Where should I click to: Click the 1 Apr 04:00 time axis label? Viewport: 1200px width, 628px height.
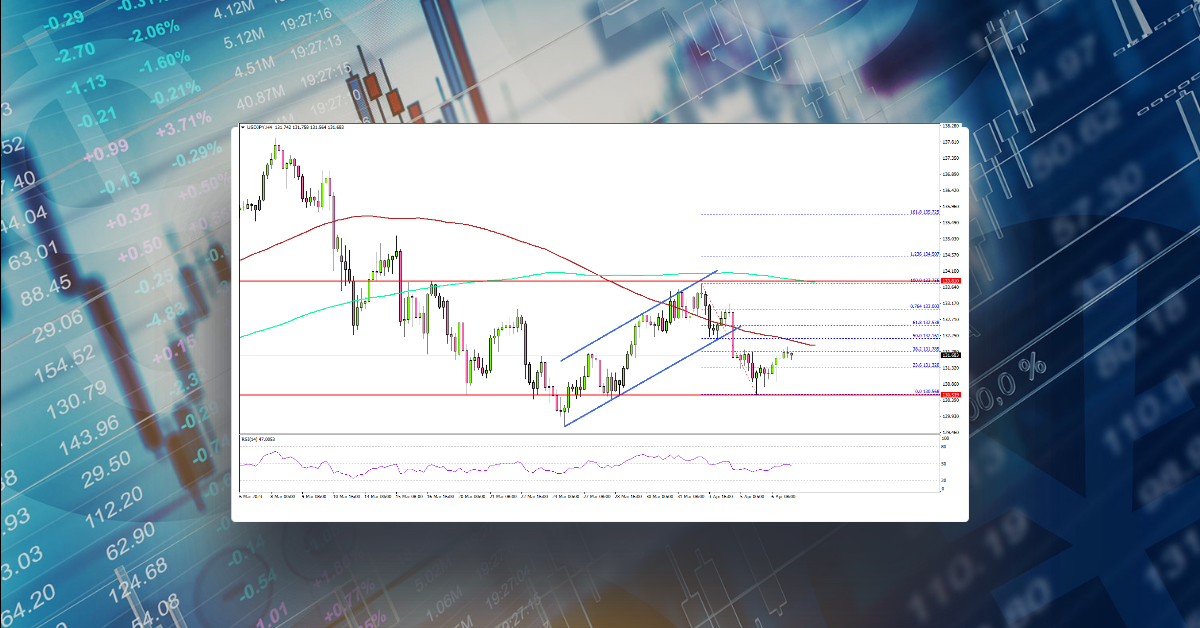tap(720, 497)
